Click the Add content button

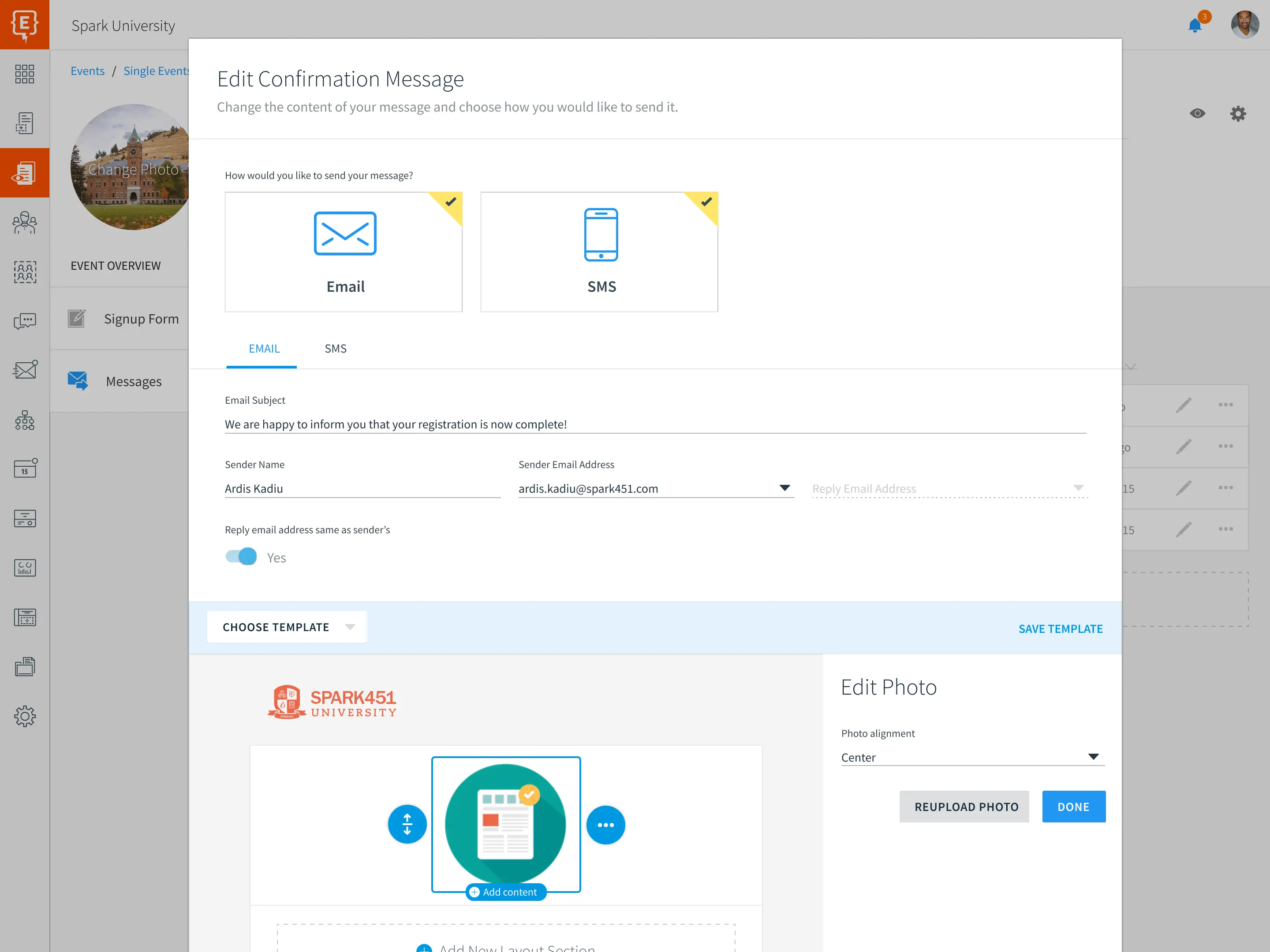[505, 892]
